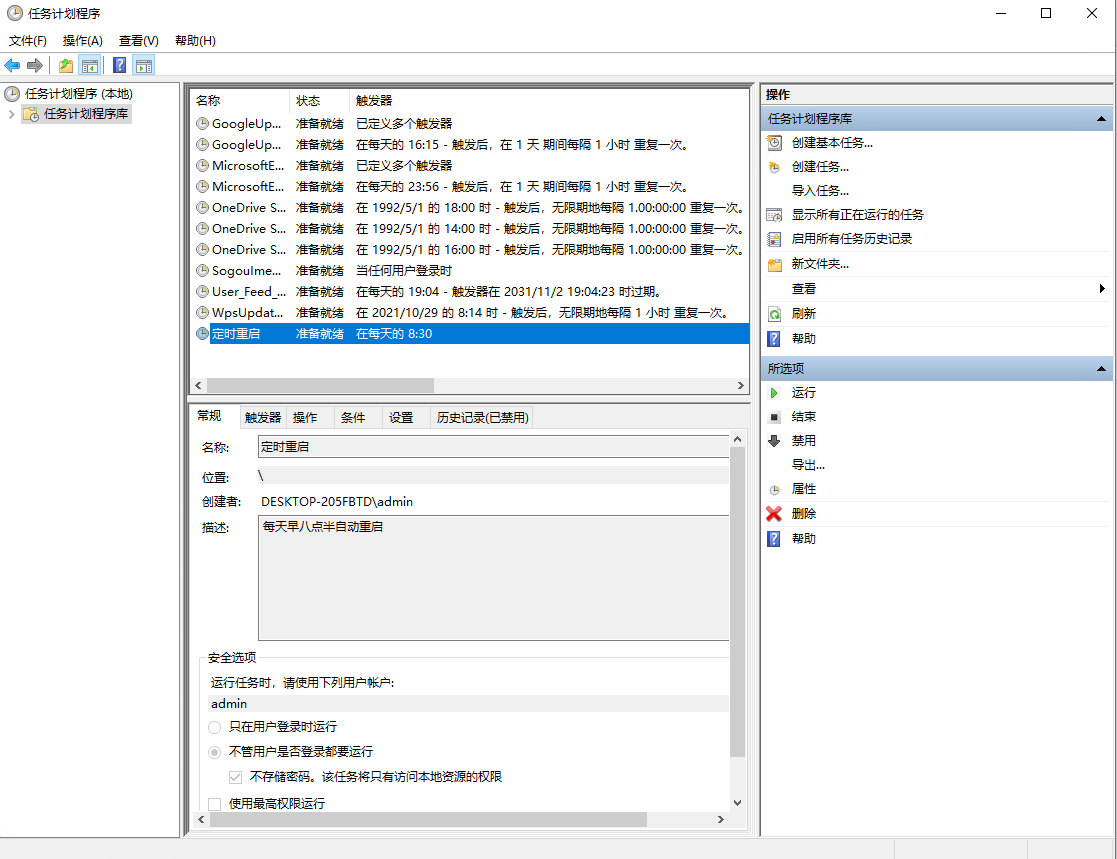Viewport: 1117px width, 859px height.
Task: Select 只在用户登录时运行 radio button
Action: coord(215,727)
